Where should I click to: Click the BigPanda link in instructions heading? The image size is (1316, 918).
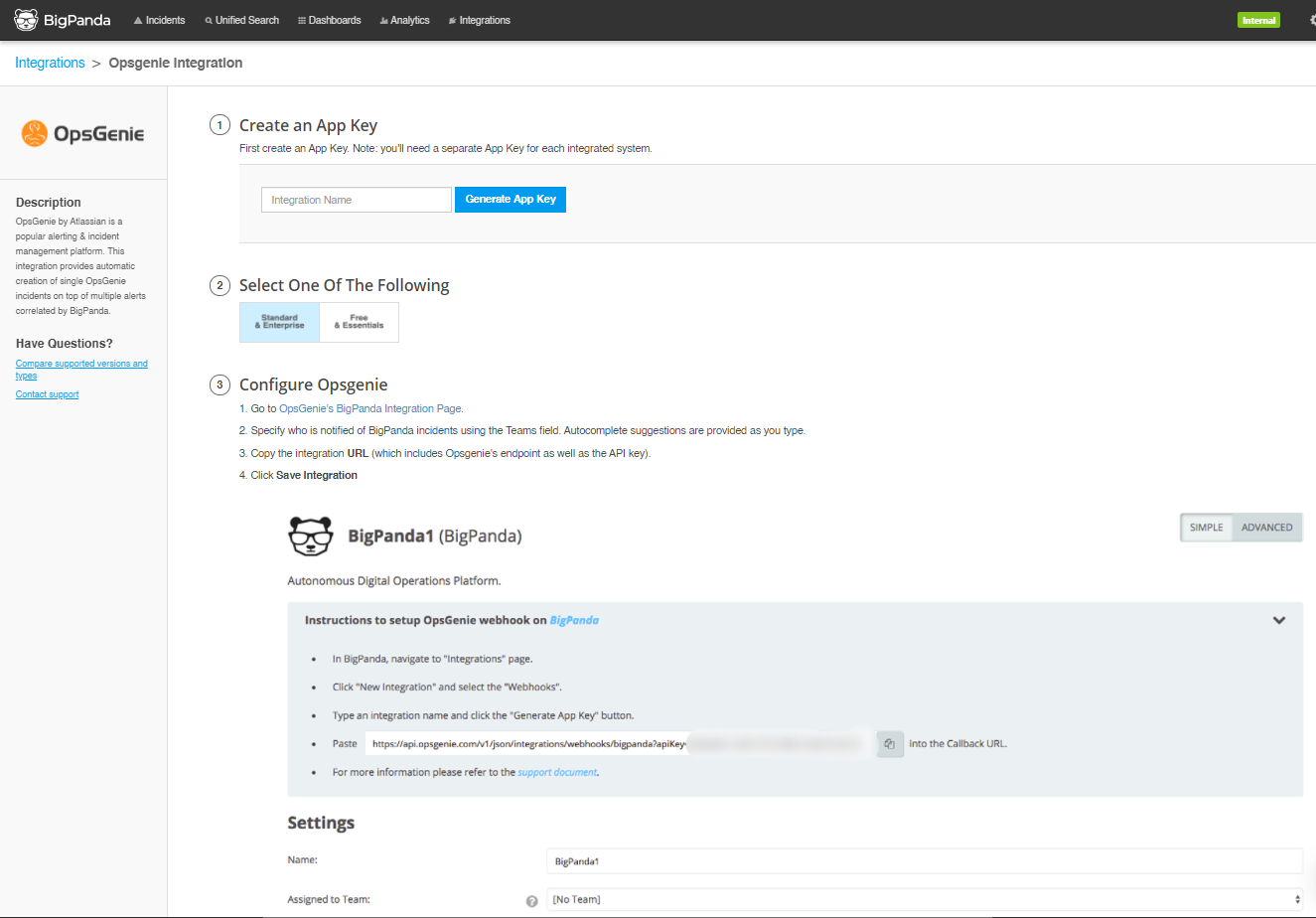[x=574, y=620]
